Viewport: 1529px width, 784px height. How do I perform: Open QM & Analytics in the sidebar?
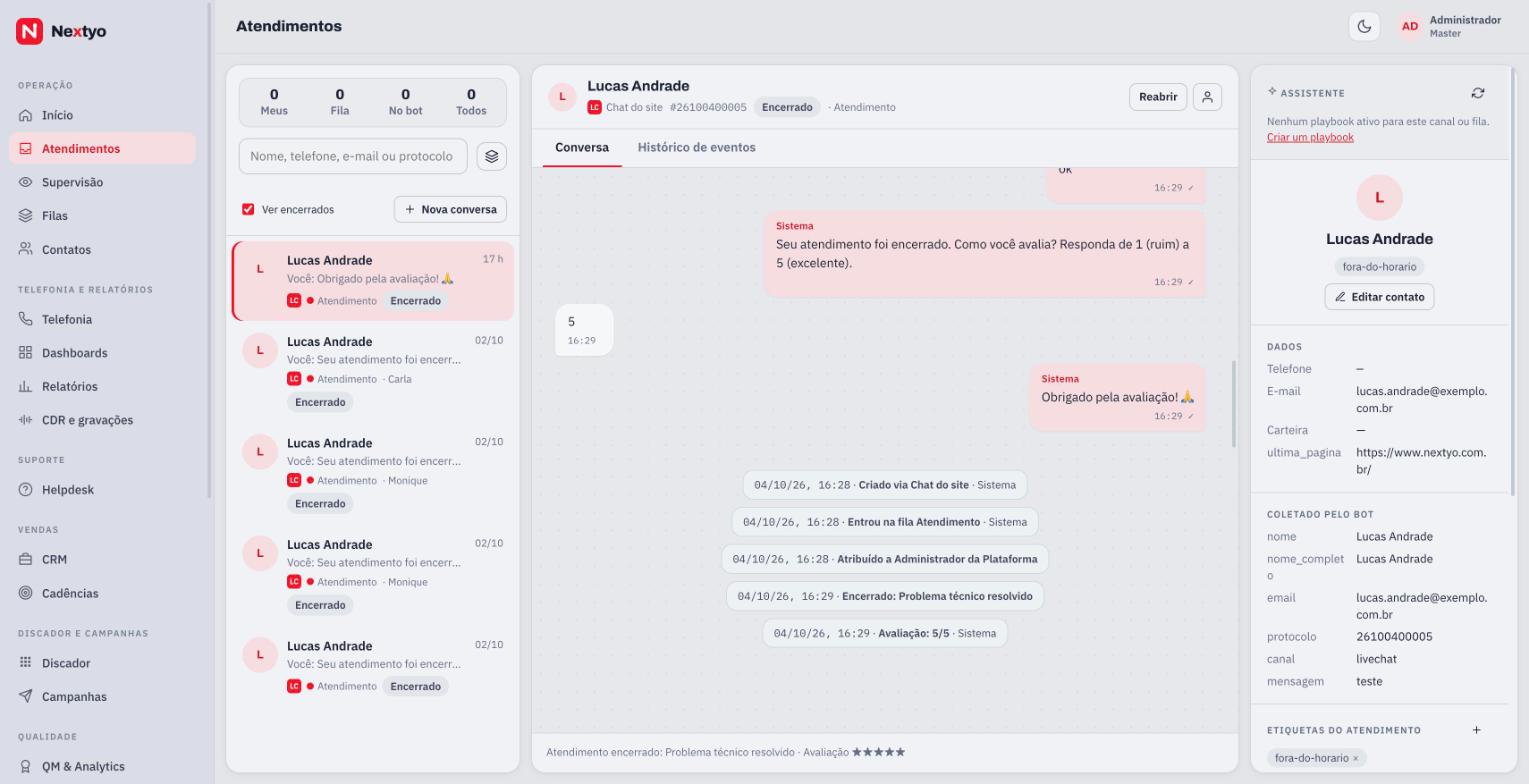[x=103, y=766]
